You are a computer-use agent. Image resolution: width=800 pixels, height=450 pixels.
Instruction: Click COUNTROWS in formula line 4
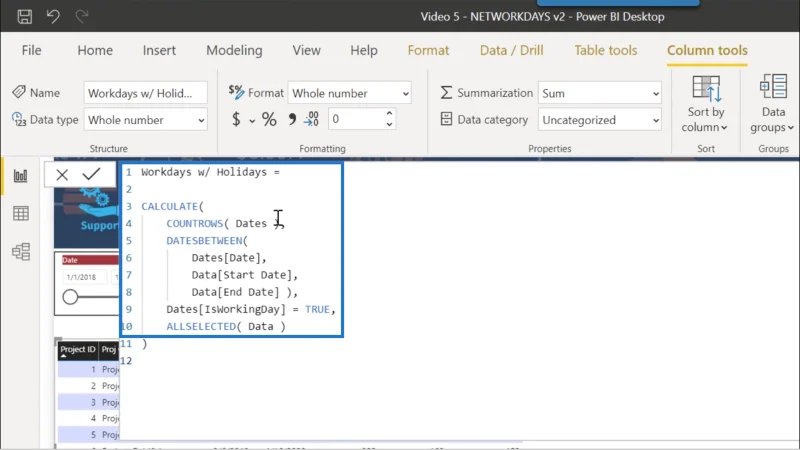(x=194, y=223)
